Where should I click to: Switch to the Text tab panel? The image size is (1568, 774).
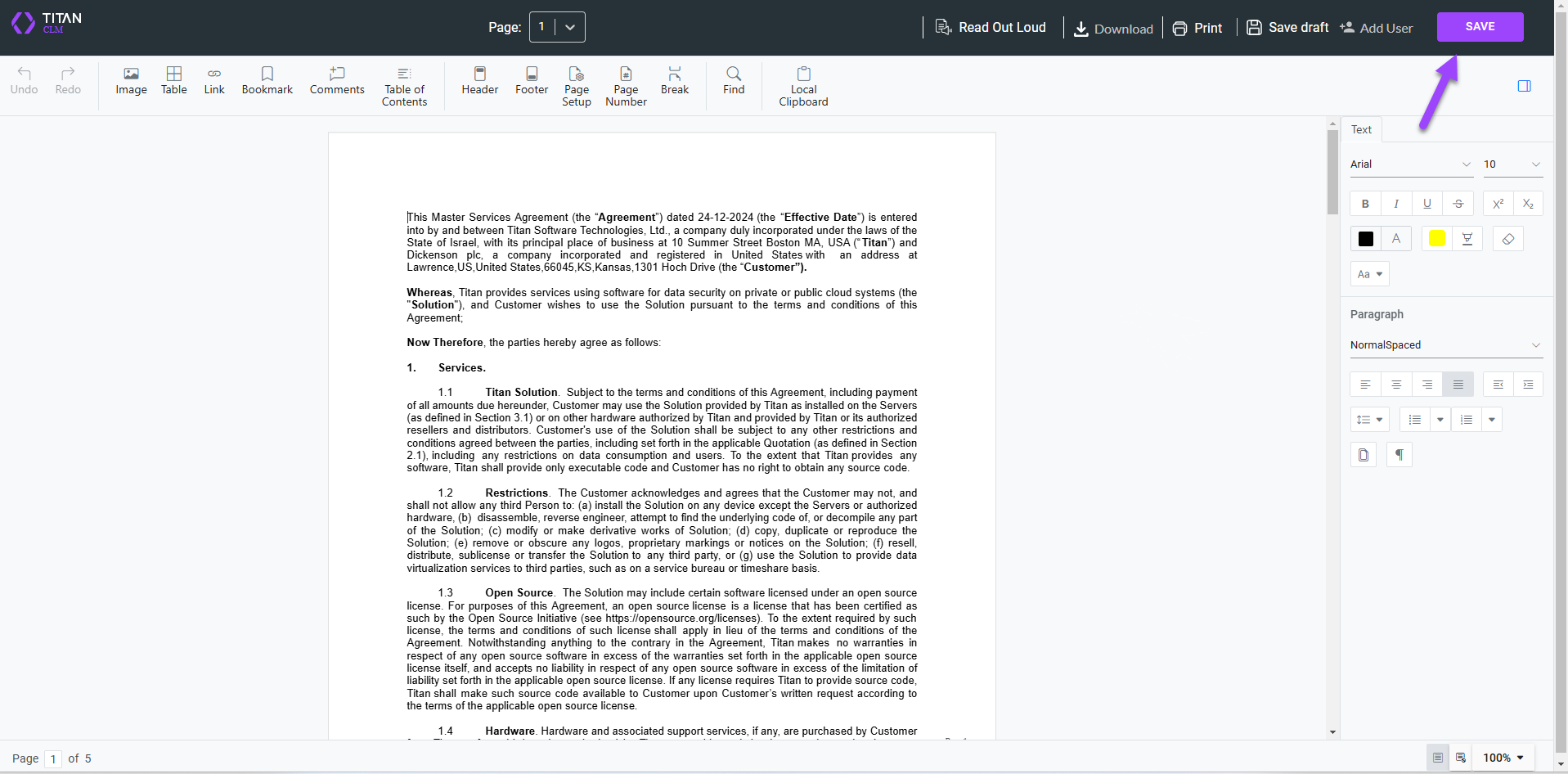[x=1360, y=128]
